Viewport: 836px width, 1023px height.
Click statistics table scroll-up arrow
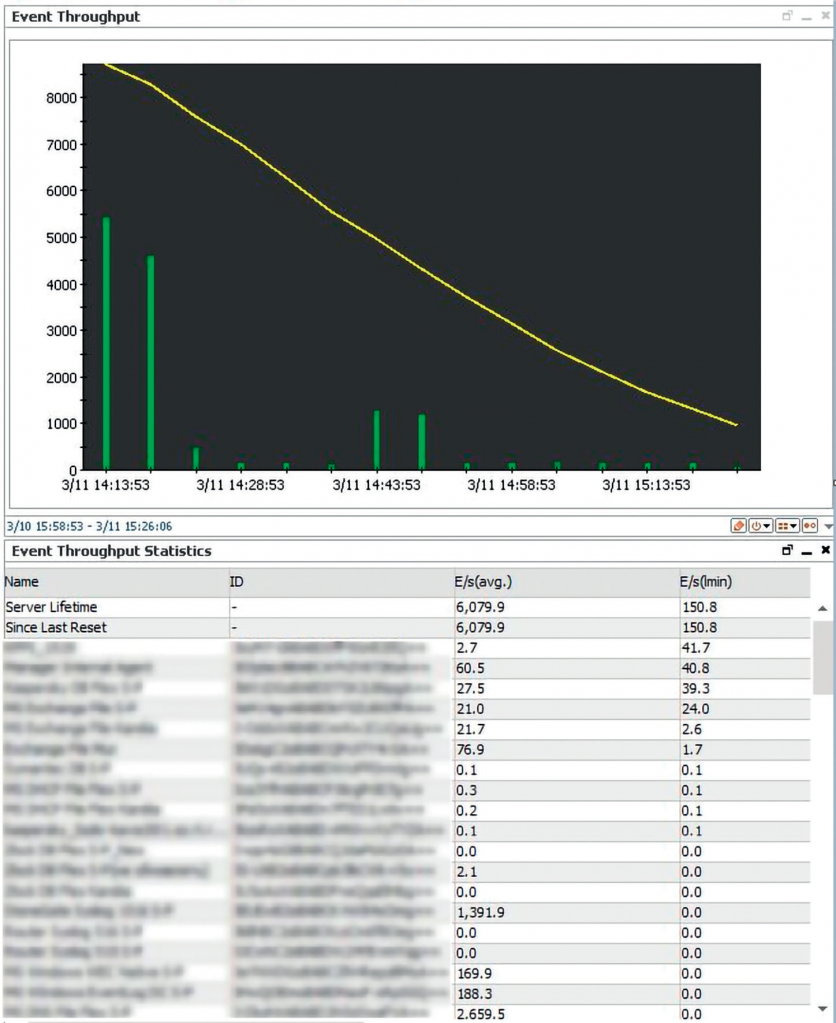click(x=823, y=608)
